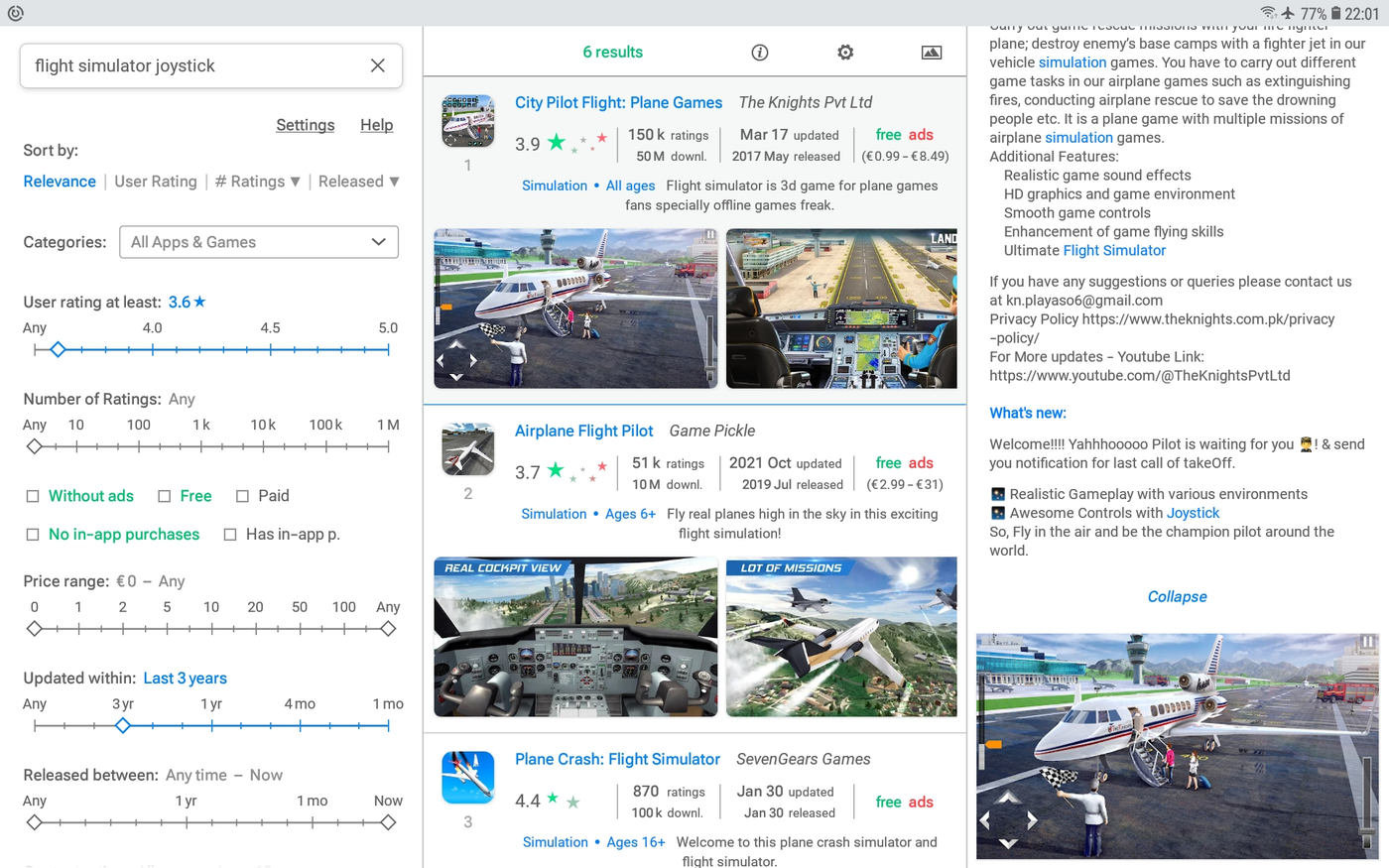Tap the battery status icon
Screen dimensions: 1389x868
coord(1335,13)
